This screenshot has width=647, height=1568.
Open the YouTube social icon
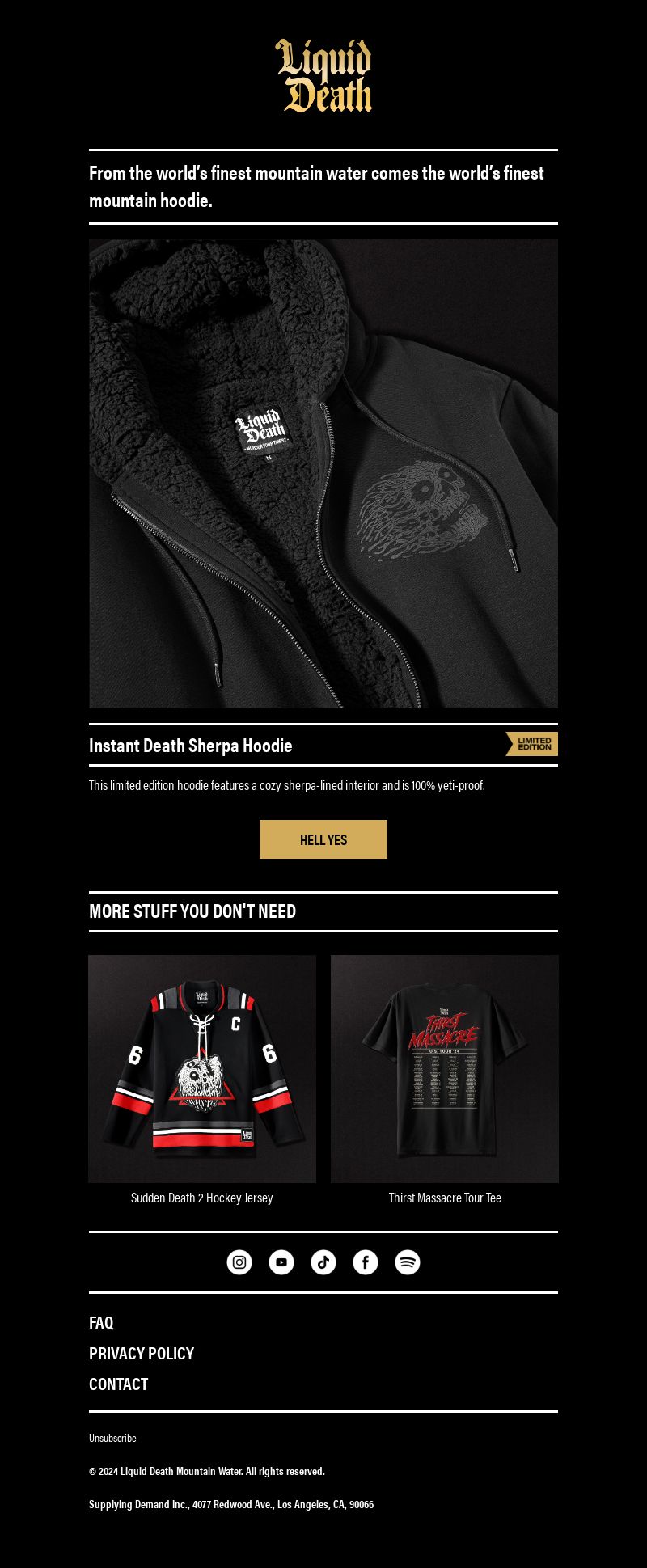coord(281,1262)
